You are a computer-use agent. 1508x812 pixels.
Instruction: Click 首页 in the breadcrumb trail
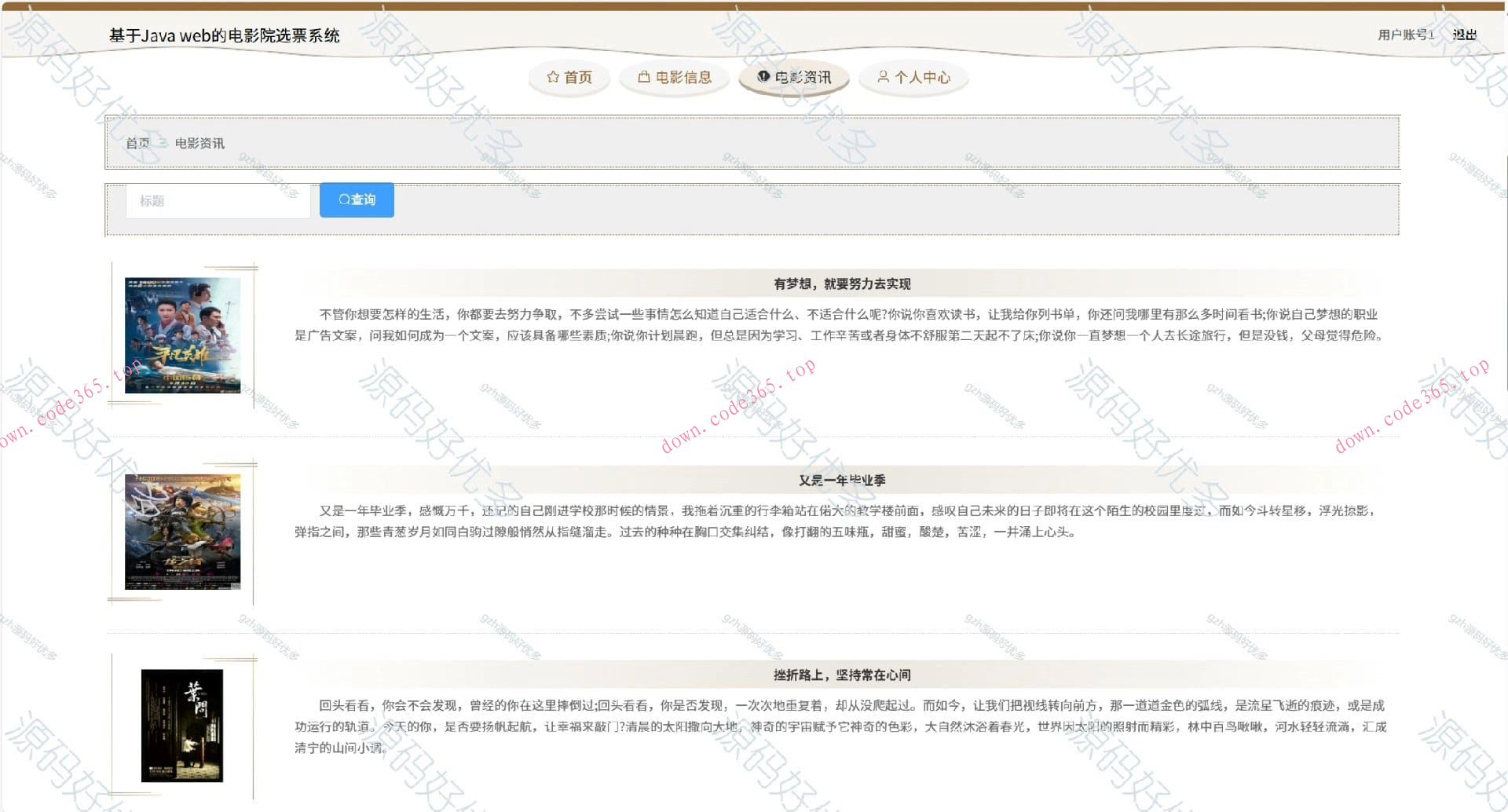[x=138, y=143]
